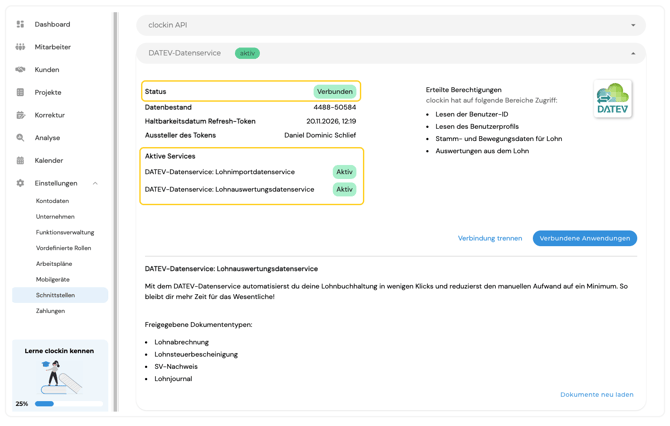This screenshot has height=426, width=670.
Task: Click the green aktiv badge
Action: [x=247, y=53]
